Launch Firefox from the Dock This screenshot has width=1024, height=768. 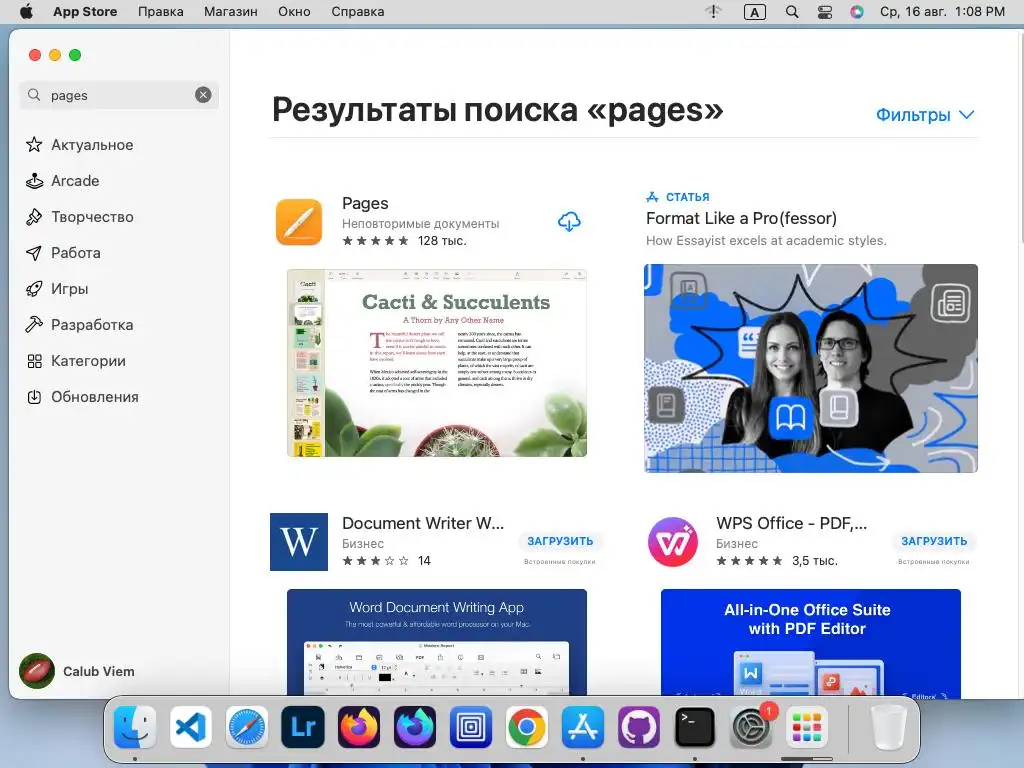(359, 727)
